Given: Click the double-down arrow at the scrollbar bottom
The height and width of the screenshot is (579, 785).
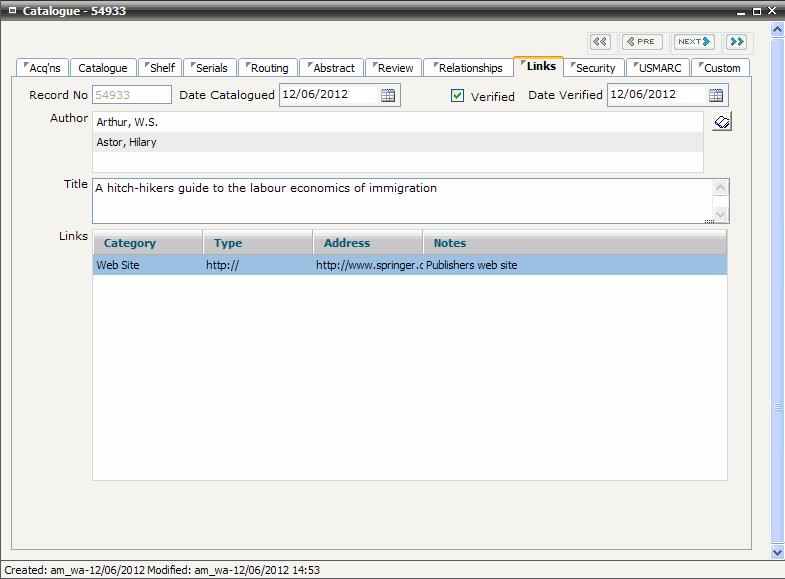Looking at the screenshot, I should (x=778, y=551).
